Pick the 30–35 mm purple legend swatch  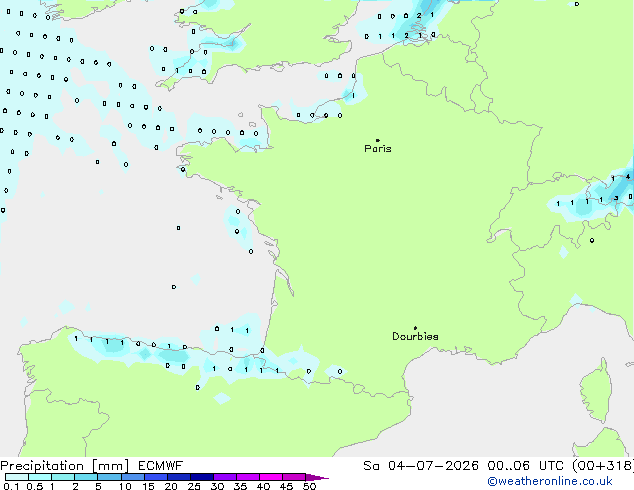(x=225, y=477)
